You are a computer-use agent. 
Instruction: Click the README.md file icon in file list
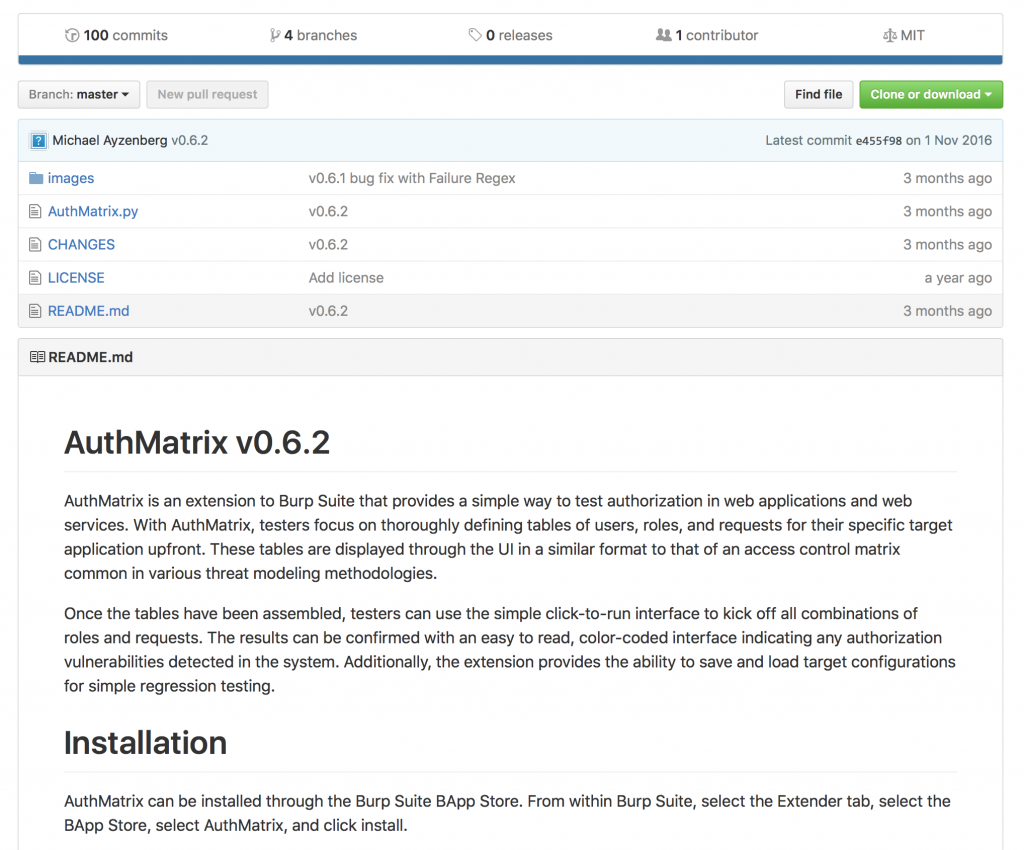point(35,311)
